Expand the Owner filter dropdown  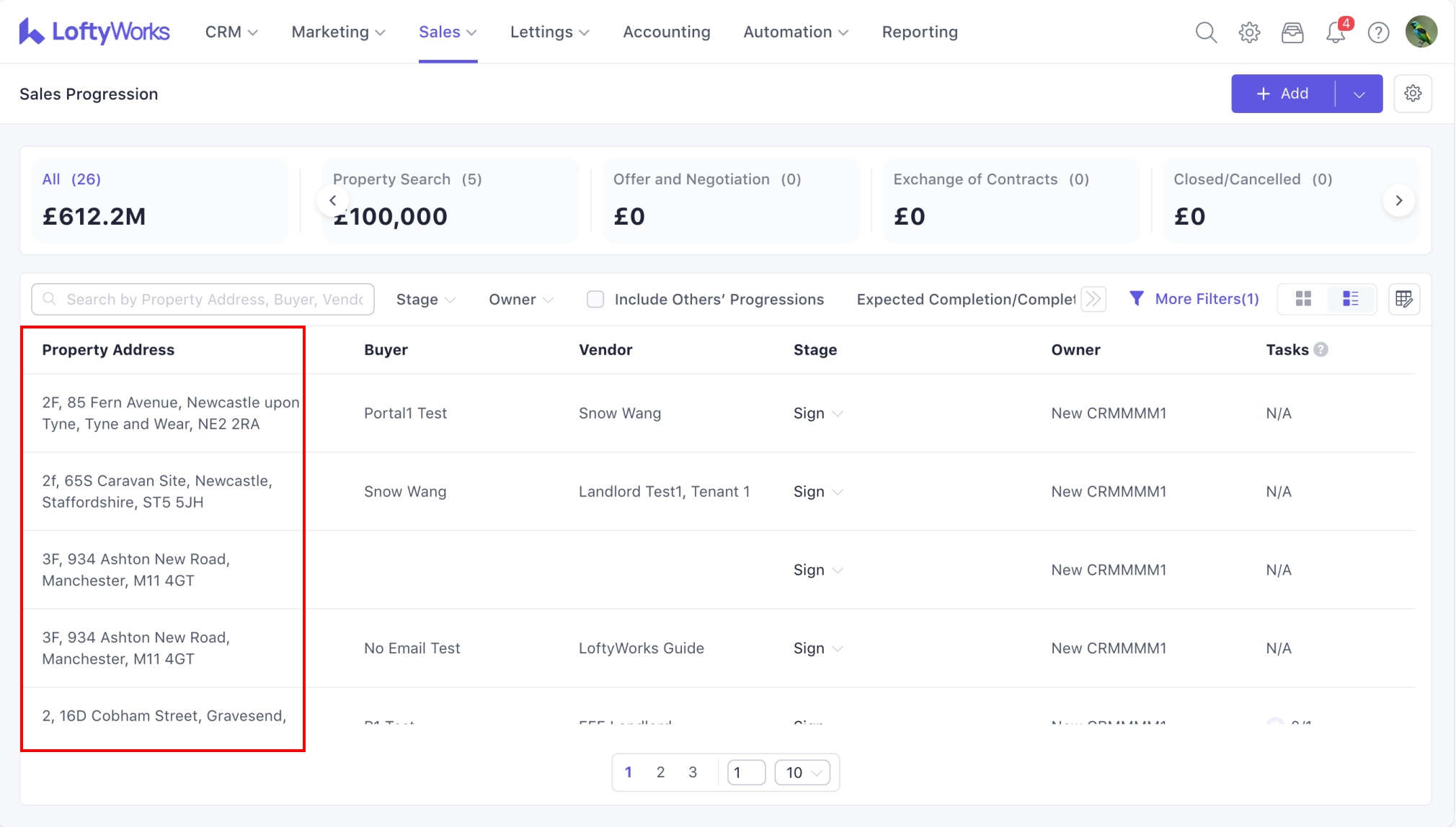tap(520, 300)
